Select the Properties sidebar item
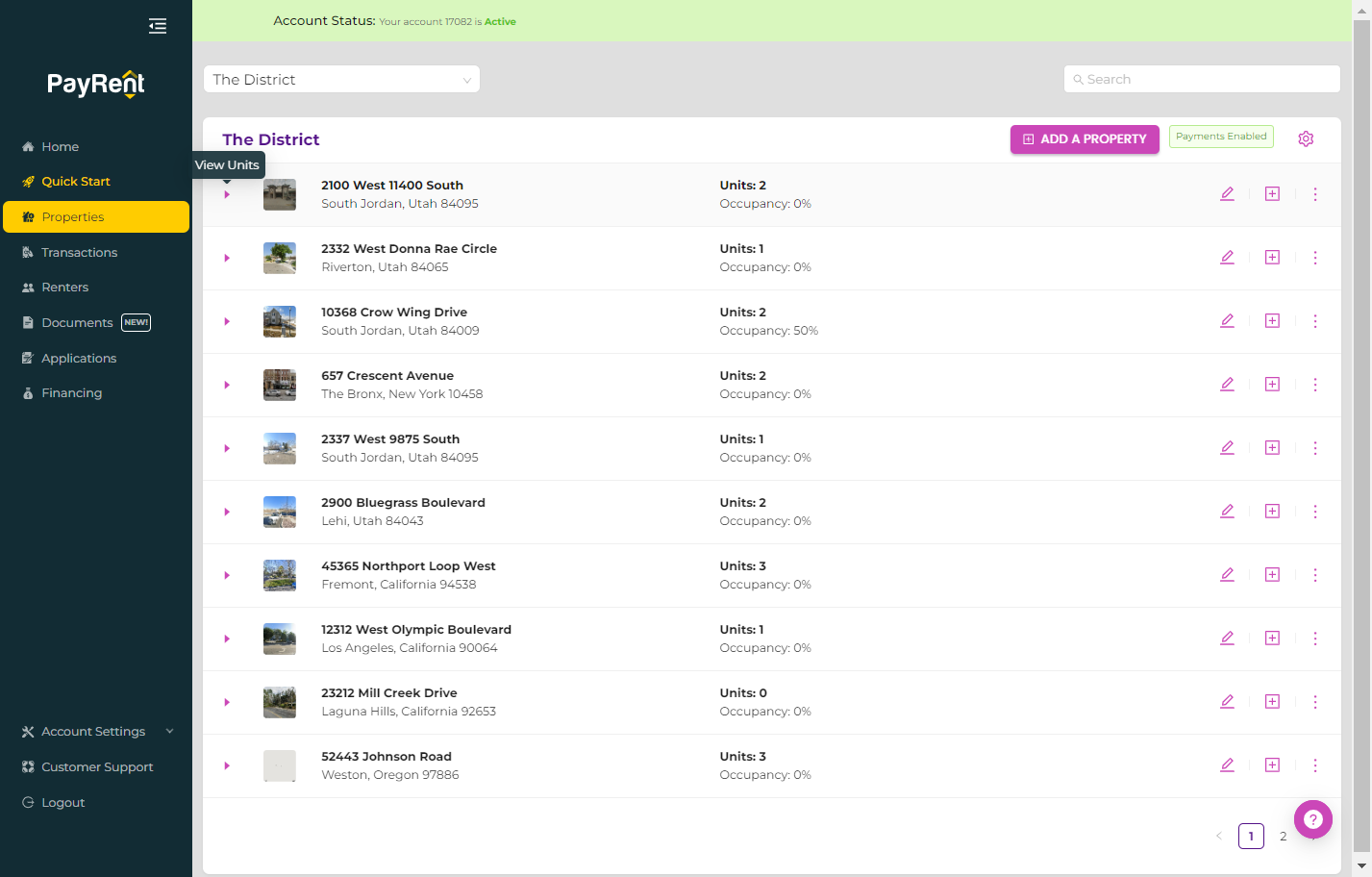This screenshot has height=877, width=1372. [x=96, y=217]
